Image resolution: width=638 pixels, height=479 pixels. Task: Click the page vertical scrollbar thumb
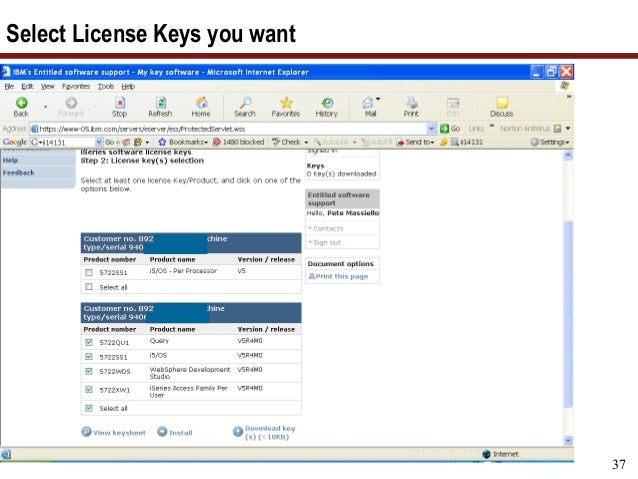pos(568,313)
